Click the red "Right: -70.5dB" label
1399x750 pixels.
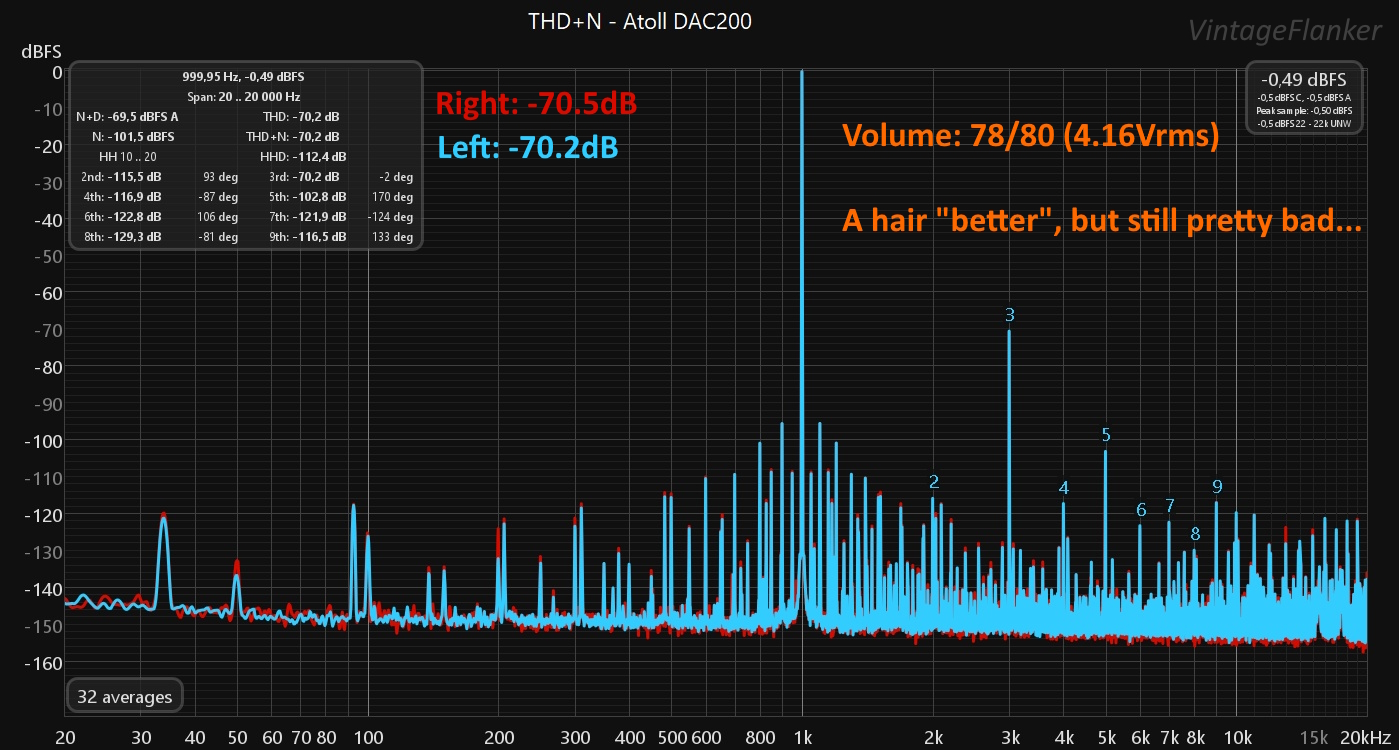pos(536,103)
